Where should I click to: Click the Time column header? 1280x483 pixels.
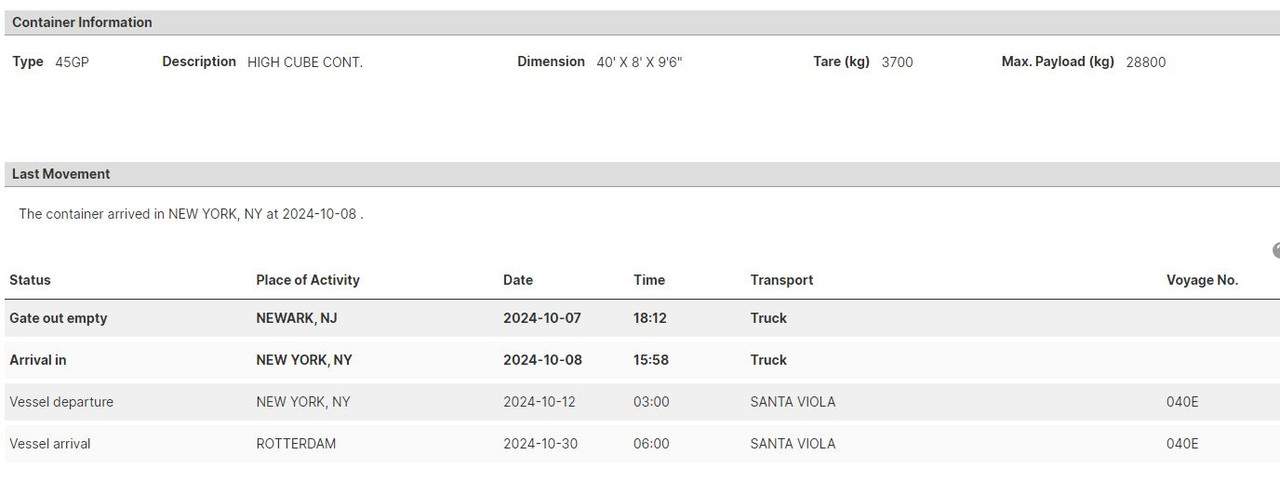[x=649, y=280]
